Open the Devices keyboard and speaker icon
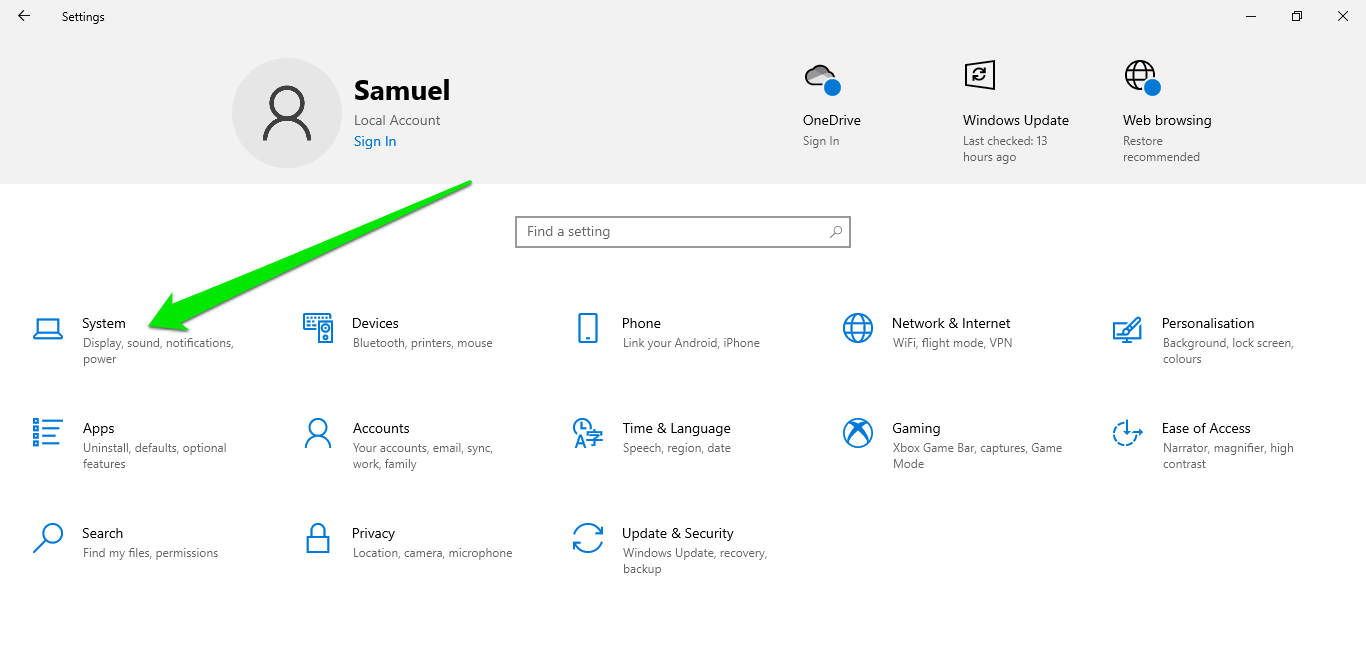The image size is (1366, 663). [318, 328]
